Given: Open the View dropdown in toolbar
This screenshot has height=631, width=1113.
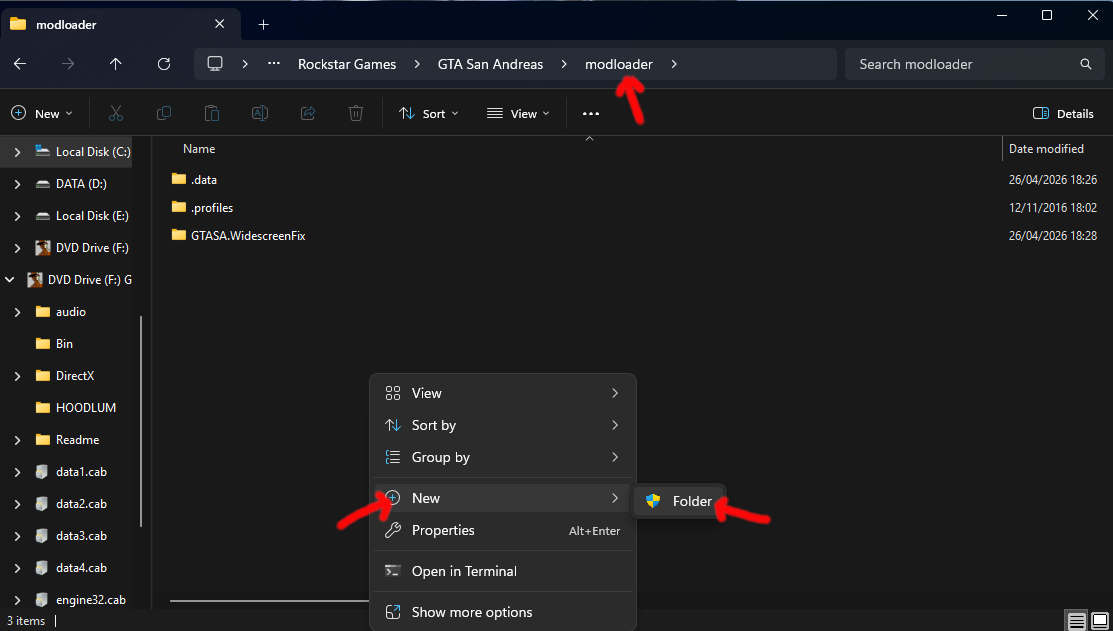Looking at the screenshot, I should 518,114.
